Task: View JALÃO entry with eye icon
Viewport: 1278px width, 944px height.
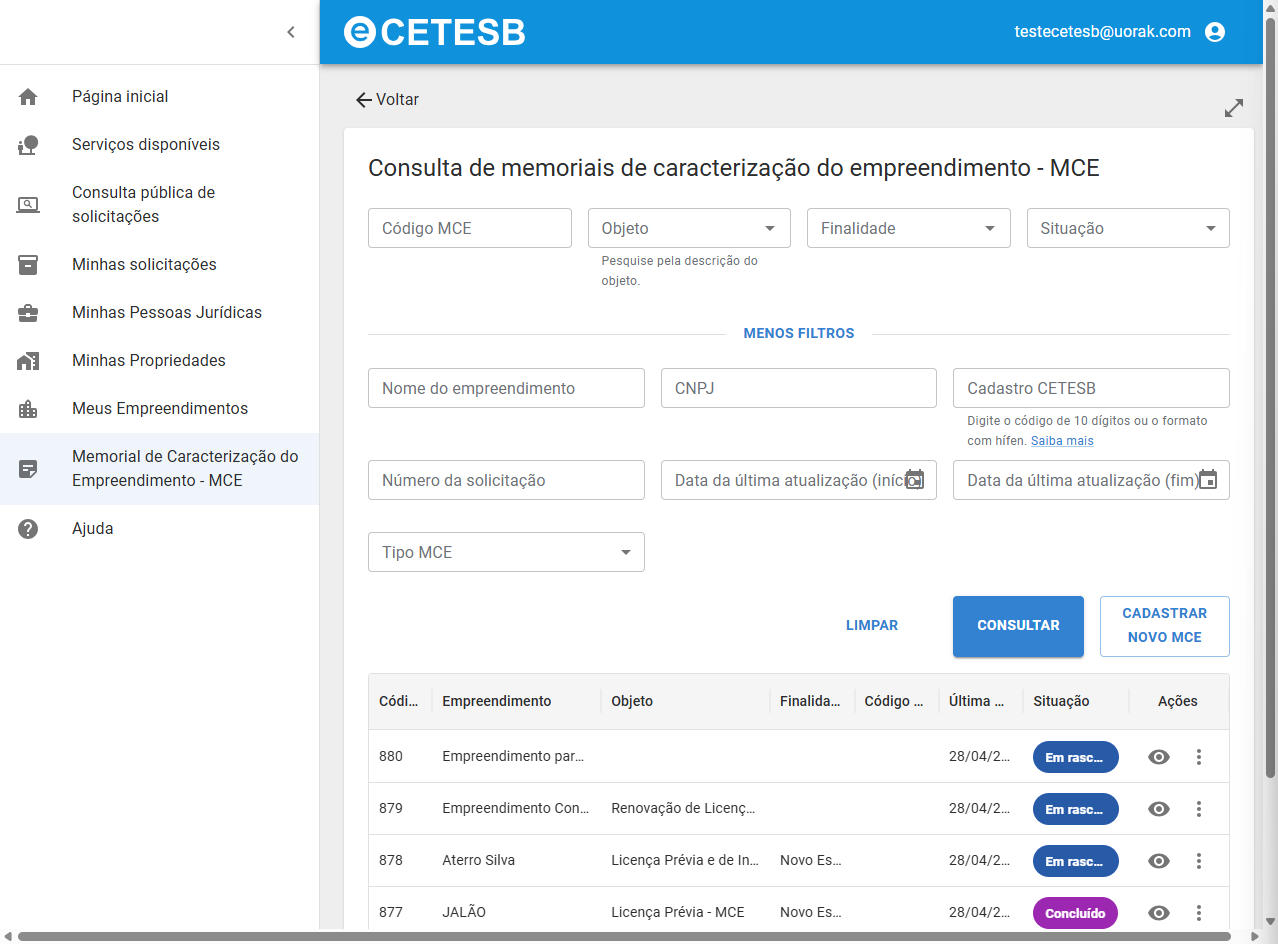Action: 1159,913
